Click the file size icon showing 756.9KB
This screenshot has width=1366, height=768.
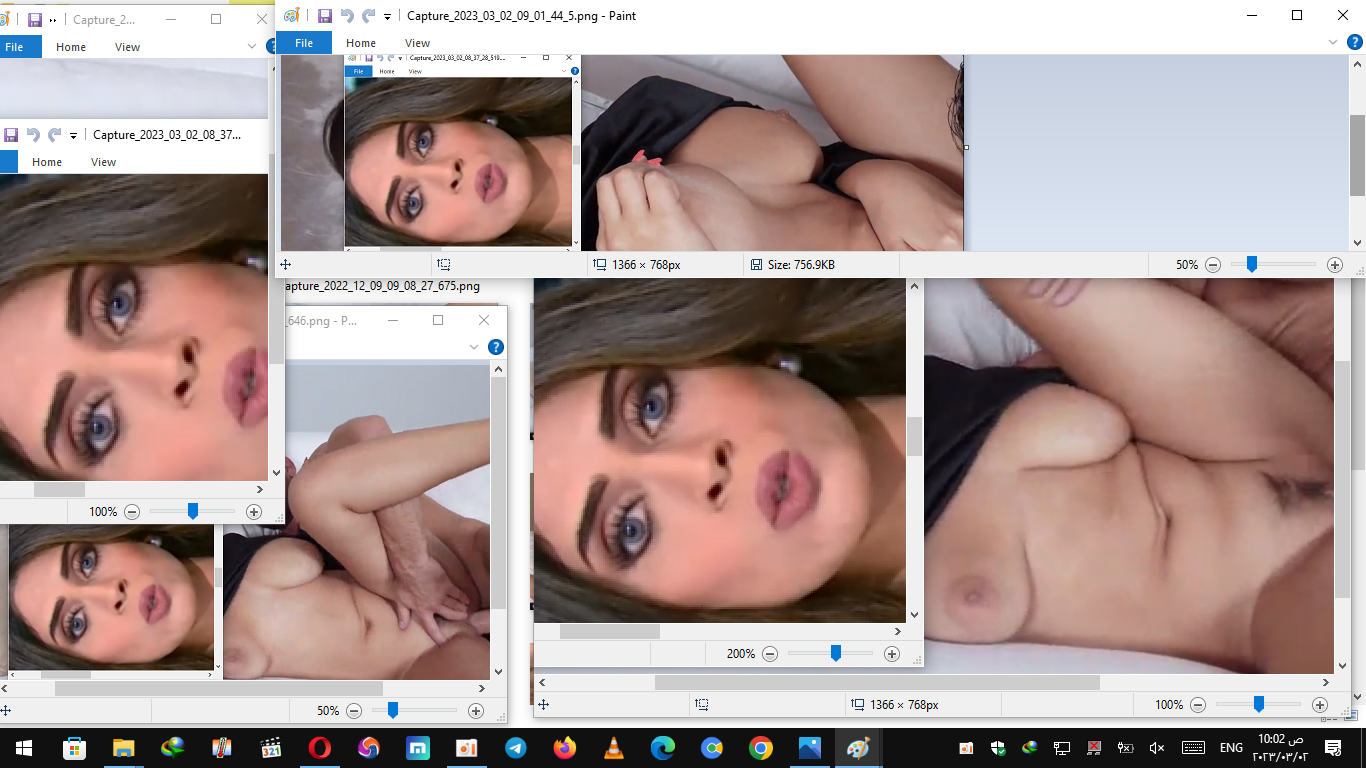coord(756,264)
